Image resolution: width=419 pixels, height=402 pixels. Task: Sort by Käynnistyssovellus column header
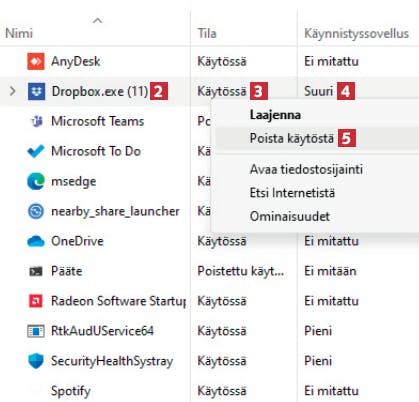pyautogui.click(x=356, y=33)
